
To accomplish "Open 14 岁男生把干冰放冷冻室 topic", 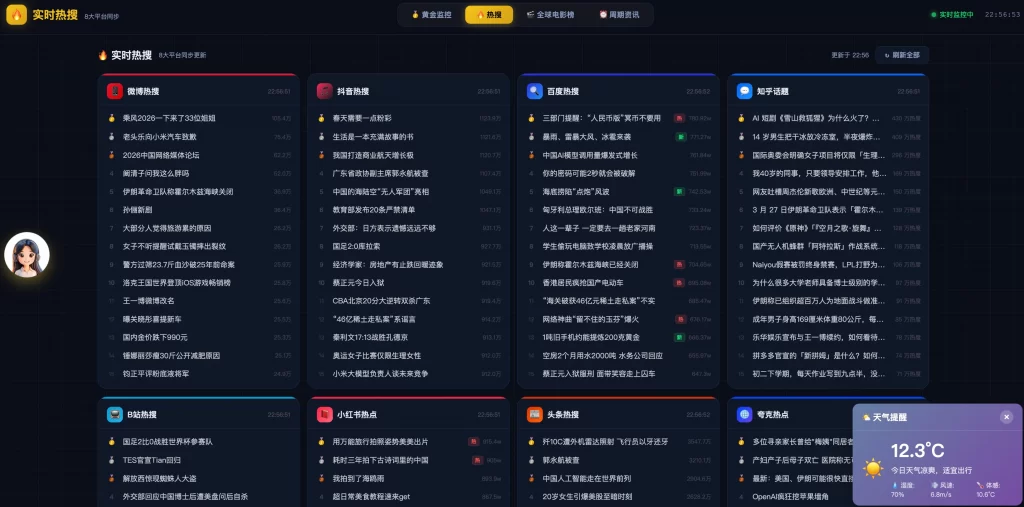I will 816,137.
